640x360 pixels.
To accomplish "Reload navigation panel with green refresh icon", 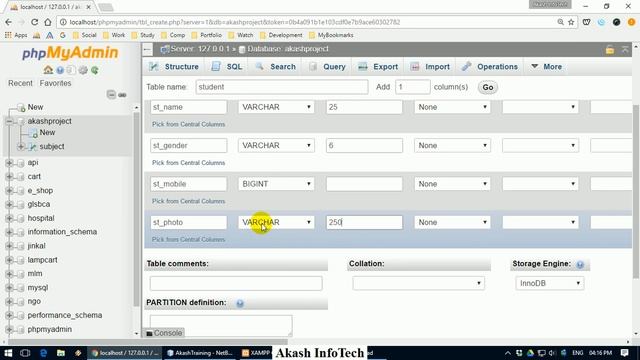I will (95, 70).
